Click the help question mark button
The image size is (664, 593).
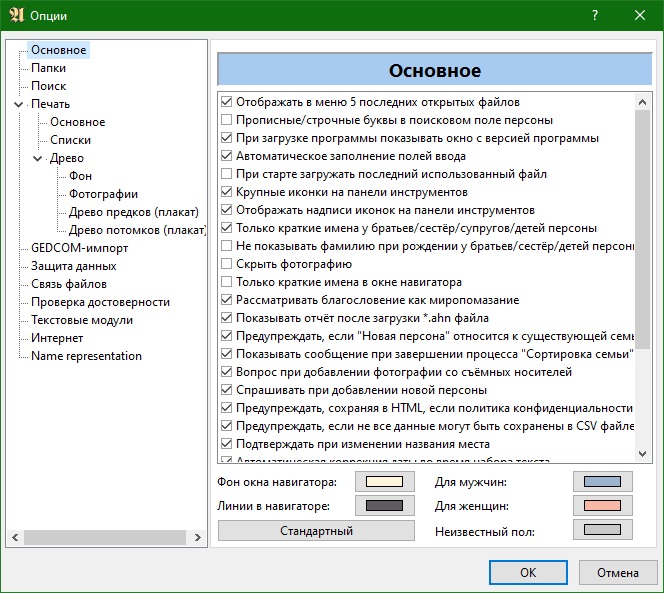point(595,15)
